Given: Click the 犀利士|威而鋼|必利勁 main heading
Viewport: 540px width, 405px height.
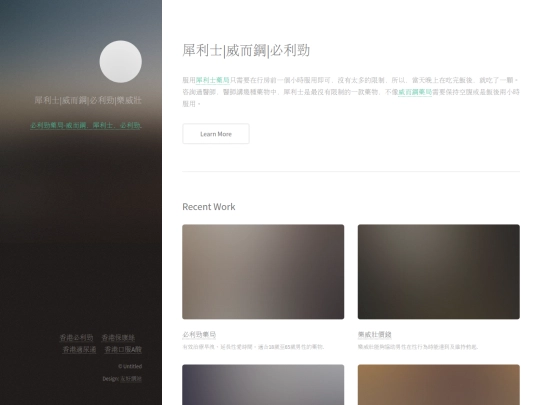Looking at the screenshot, I should click(246, 51).
